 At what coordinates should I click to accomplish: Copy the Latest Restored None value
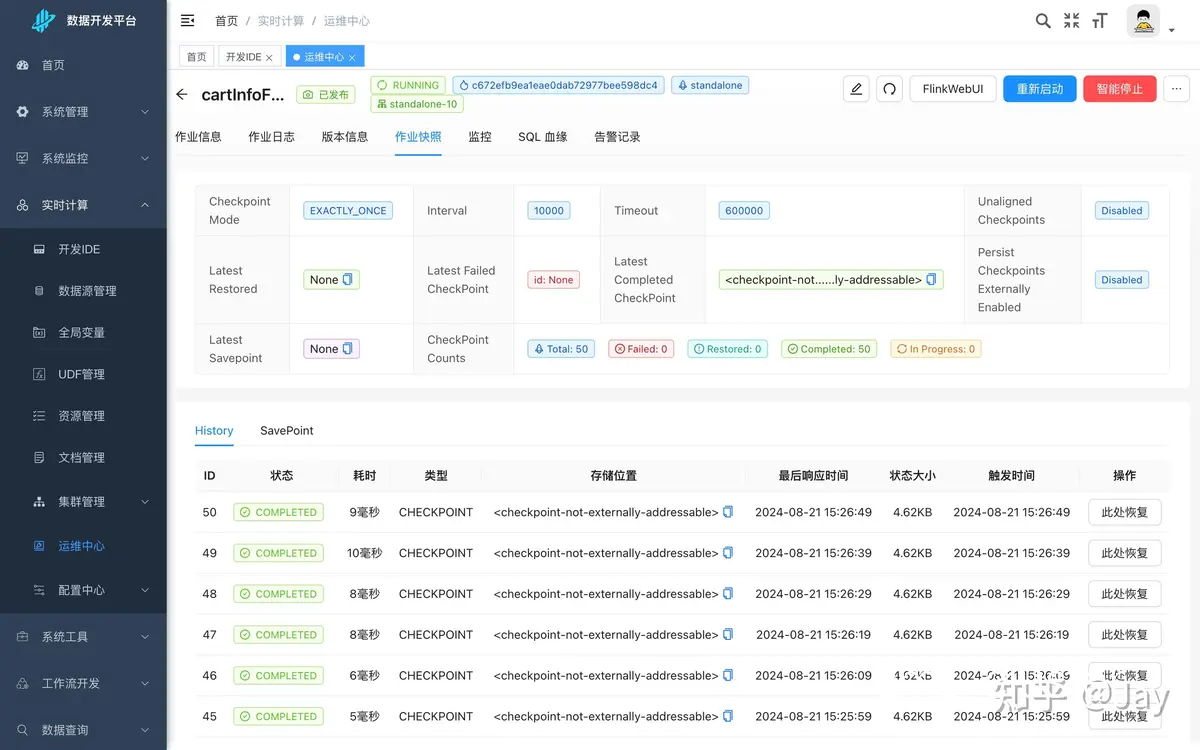click(348, 280)
